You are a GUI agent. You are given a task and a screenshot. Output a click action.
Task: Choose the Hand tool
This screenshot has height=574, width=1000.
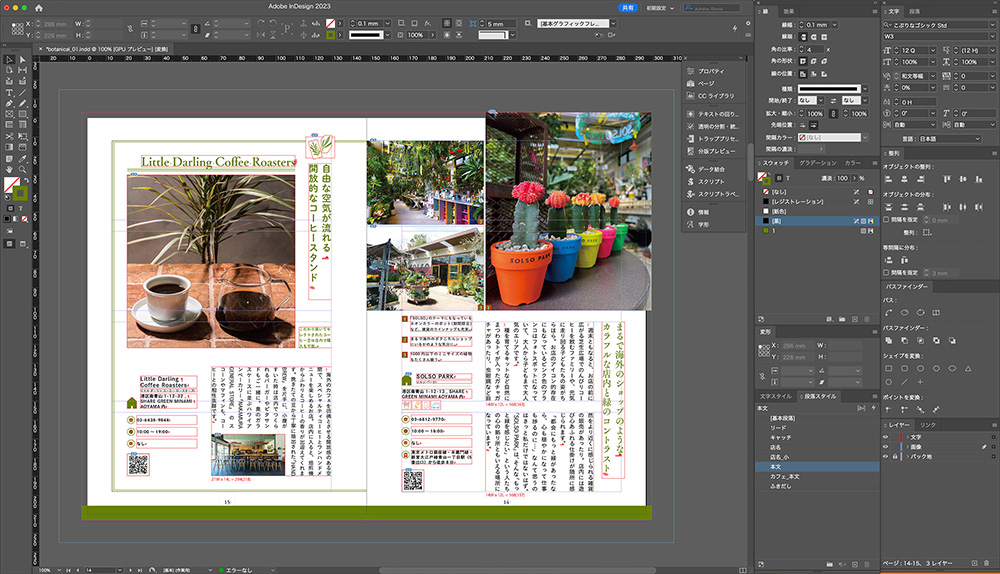9,170
